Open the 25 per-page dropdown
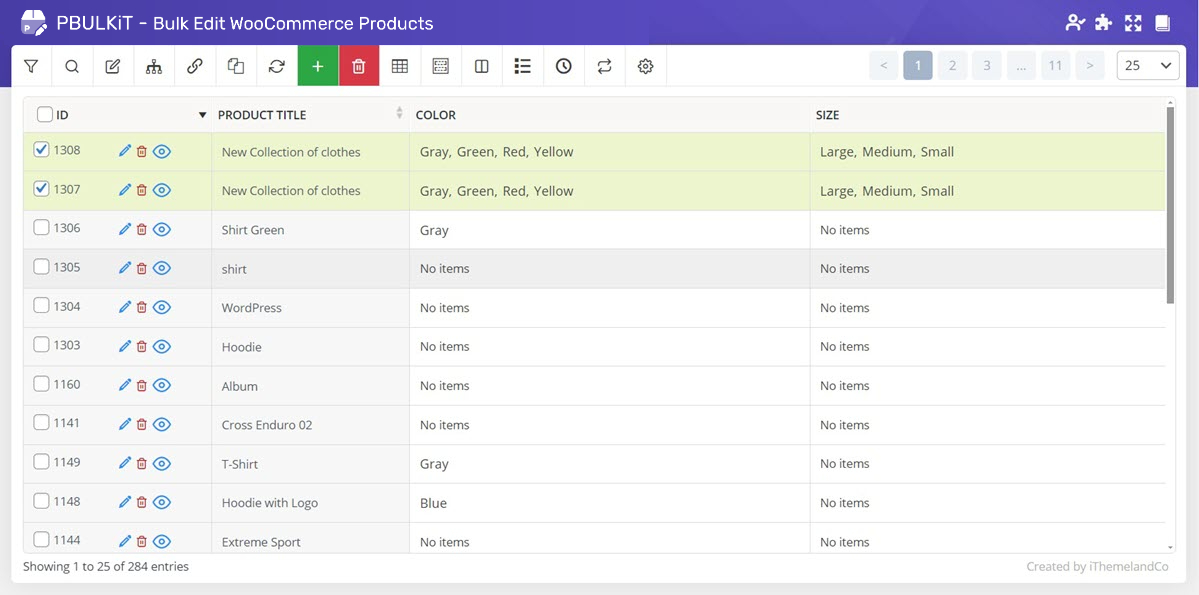Image resolution: width=1199 pixels, height=595 pixels. click(1147, 66)
